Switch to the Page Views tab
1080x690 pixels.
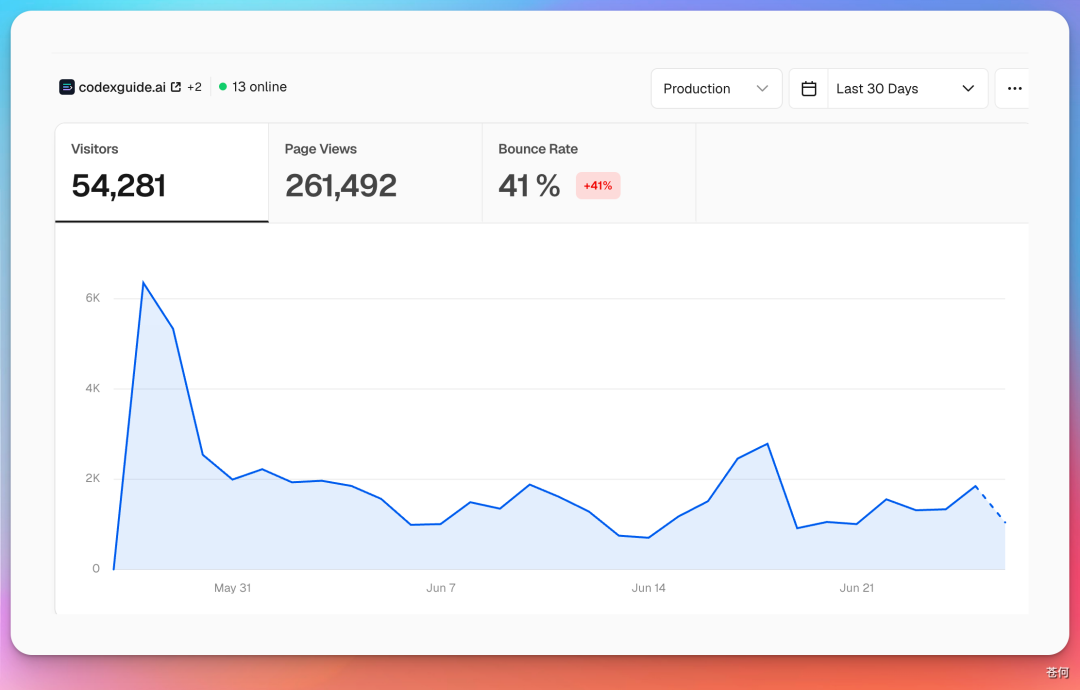pos(375,173)
